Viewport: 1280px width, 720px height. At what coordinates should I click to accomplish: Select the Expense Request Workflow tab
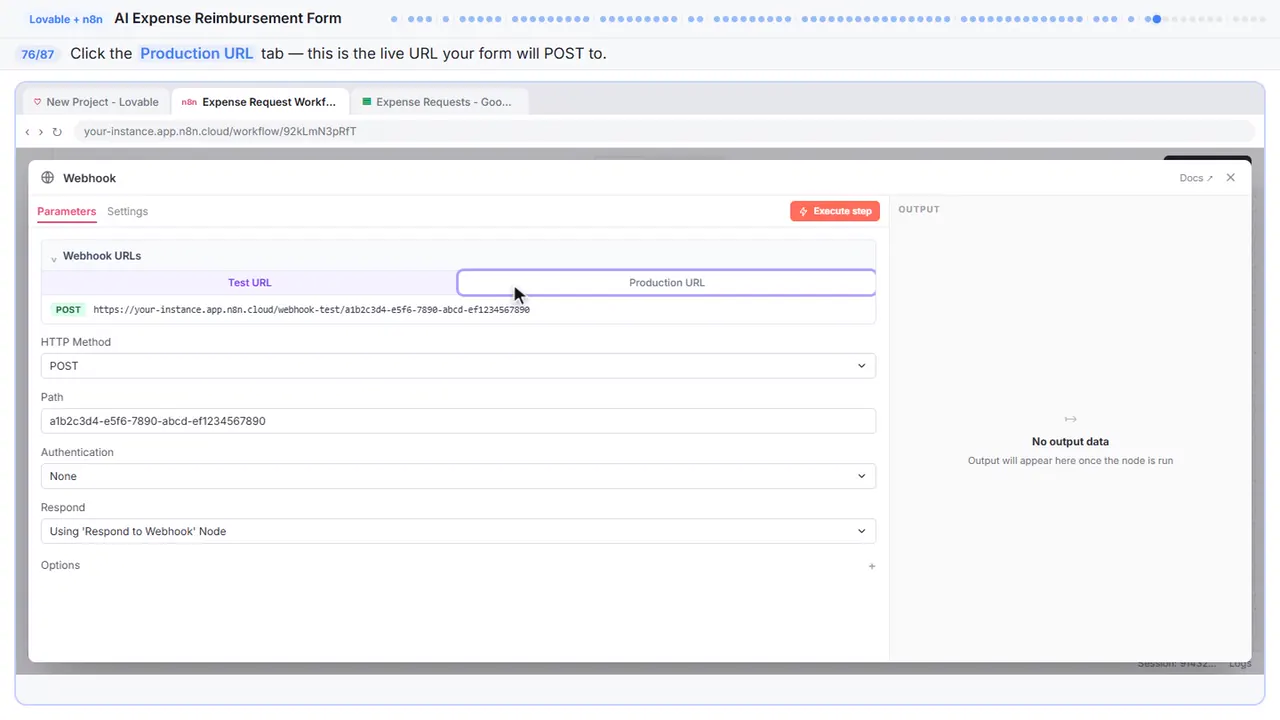pyautogui.click(x=260, y=102)
